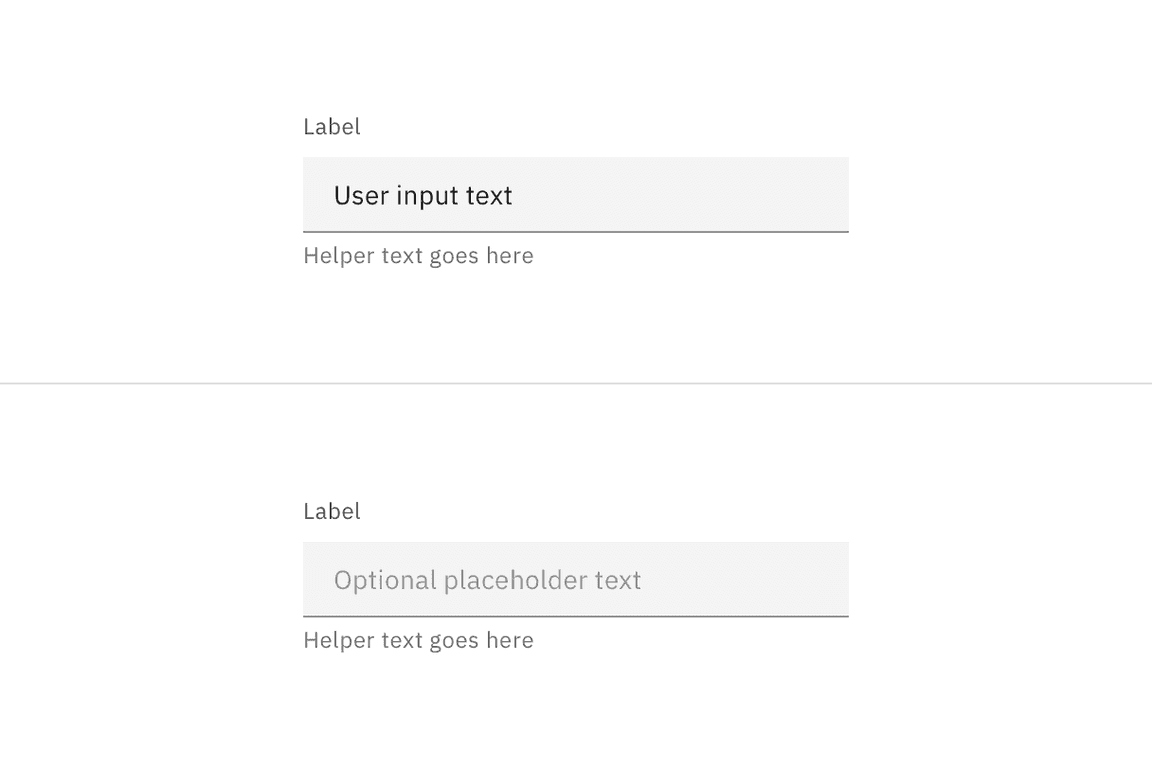
Task: Click the placeholder text itself
Action: point(488,579)
